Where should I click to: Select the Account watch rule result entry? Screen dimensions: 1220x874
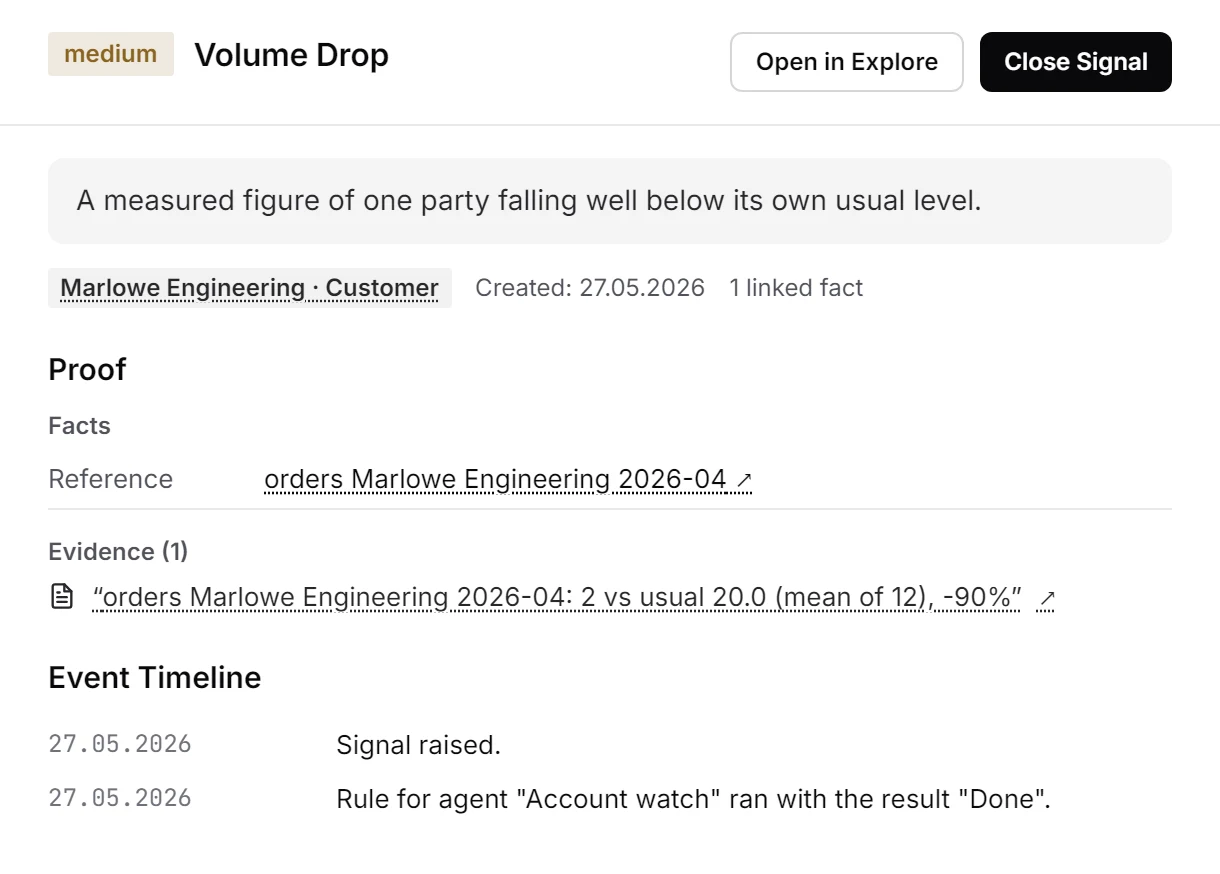click(x=693, y=800)
